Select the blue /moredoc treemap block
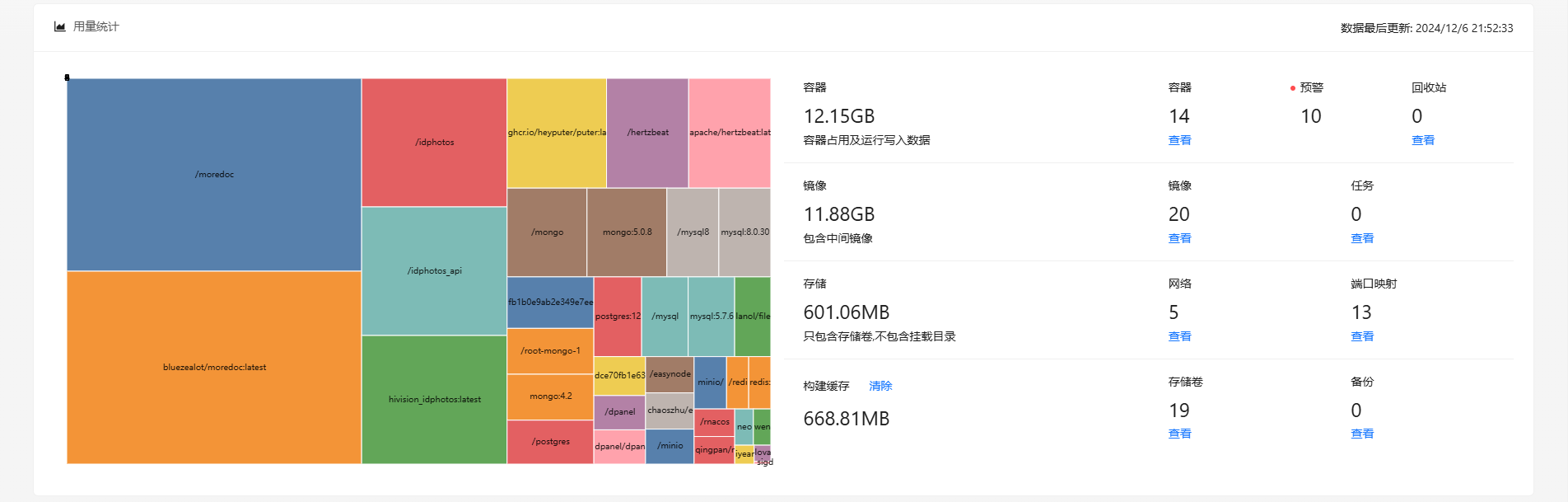Viewport: 1568px width, 502px height. click(214, 174)
